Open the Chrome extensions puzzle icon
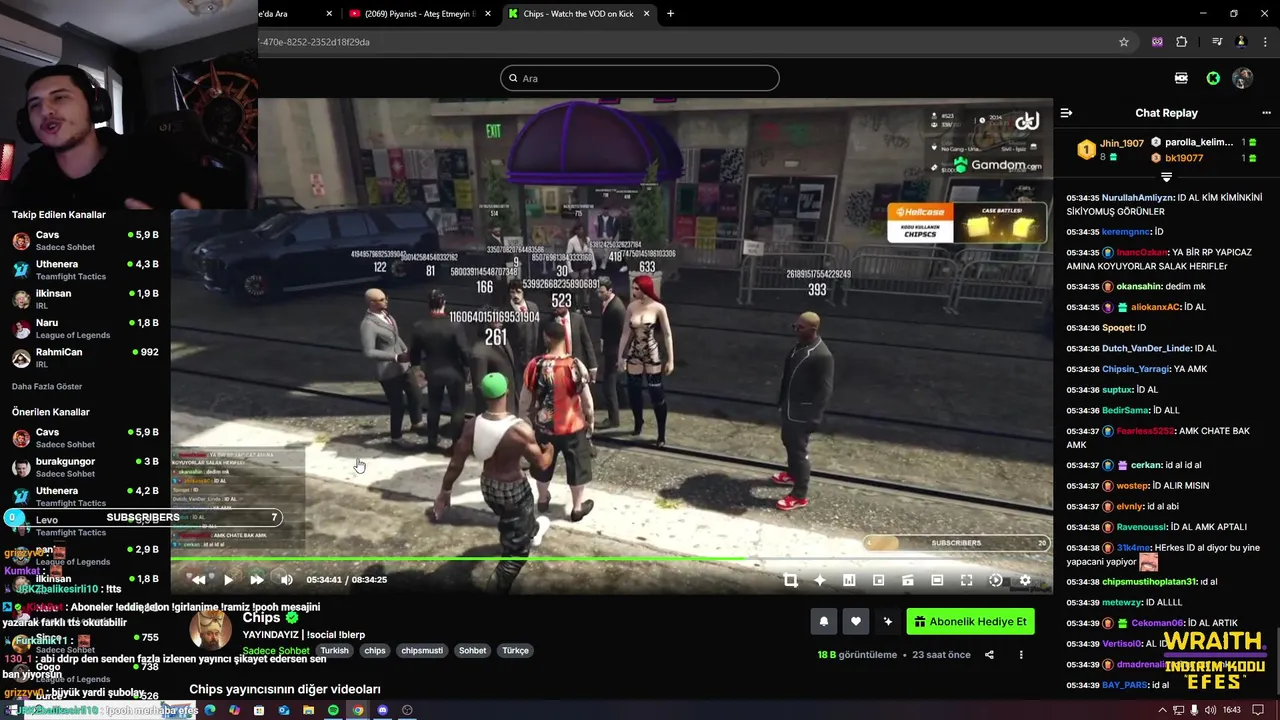1280x720 pixels. (x=1182, y=42)
